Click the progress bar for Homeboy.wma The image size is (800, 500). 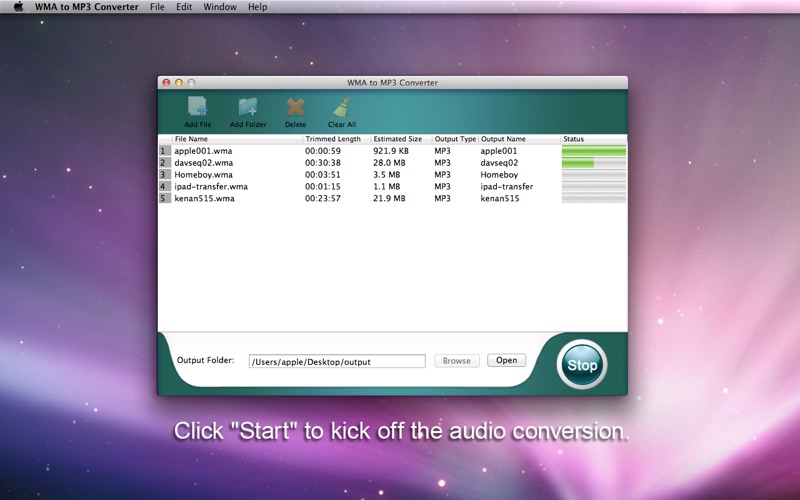[594, 174]
